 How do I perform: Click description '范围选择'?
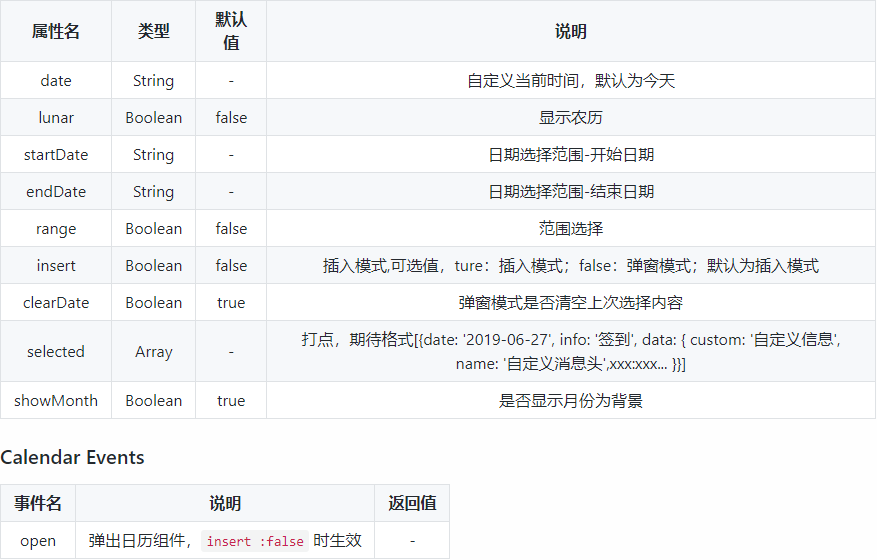point(571,228)
